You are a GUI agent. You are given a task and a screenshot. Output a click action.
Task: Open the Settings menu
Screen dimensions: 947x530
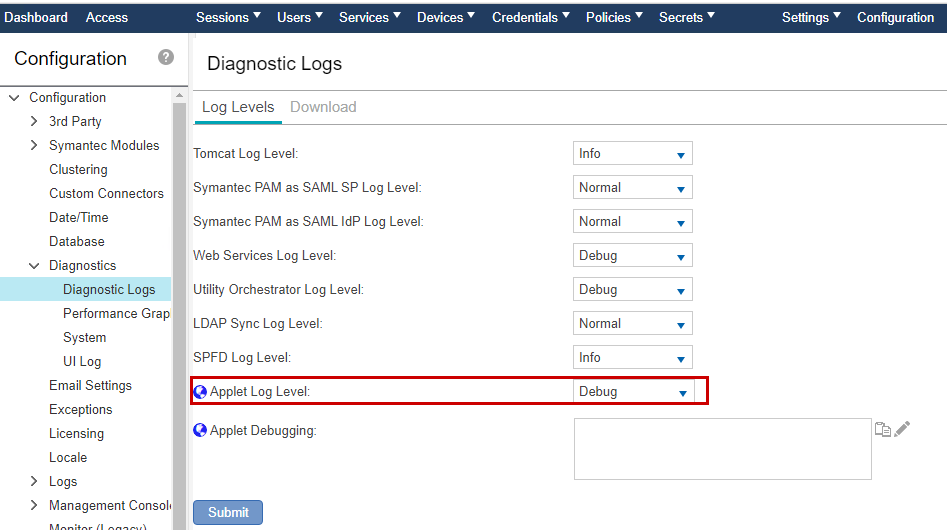click(811, 18)
